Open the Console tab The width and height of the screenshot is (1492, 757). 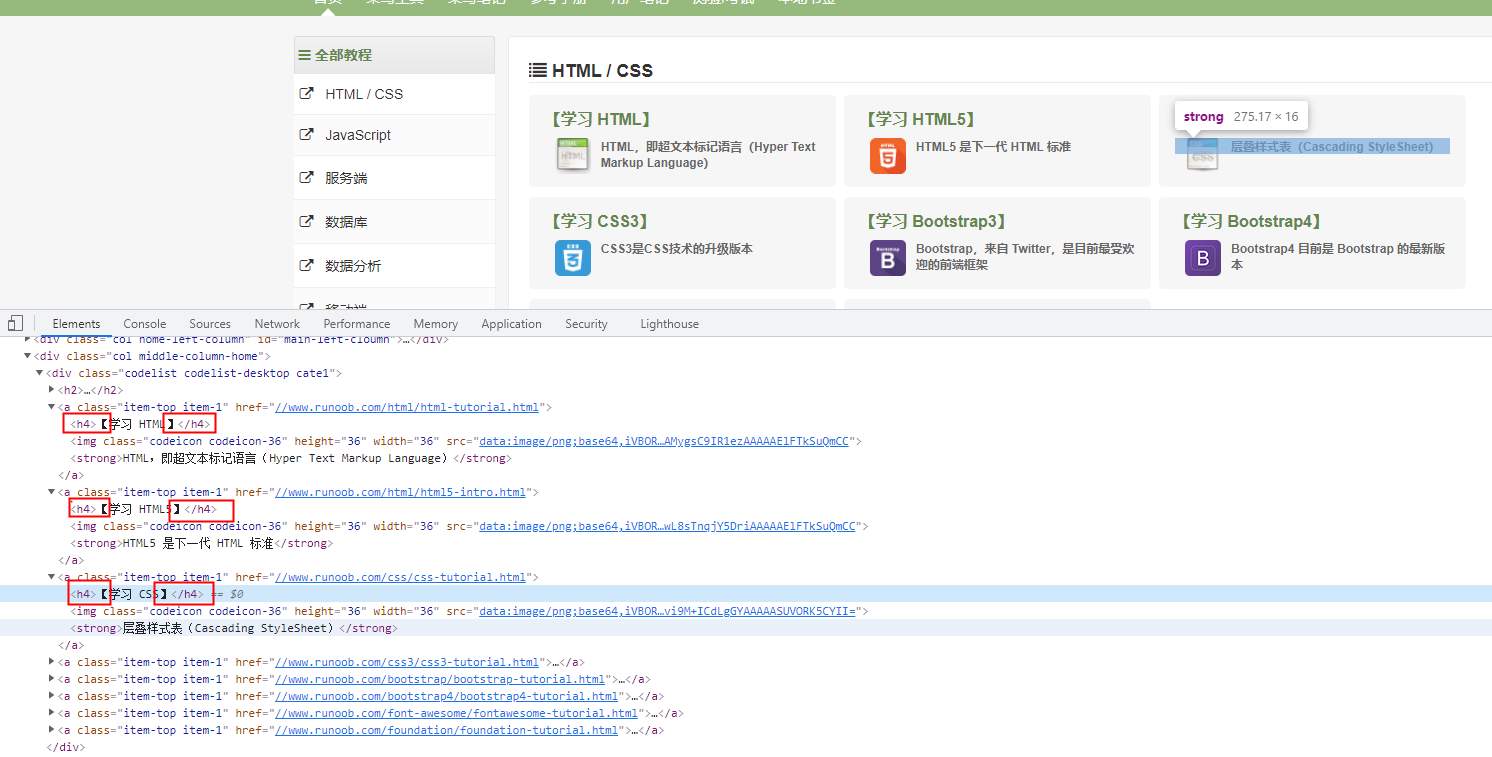[x=145, y=324]
